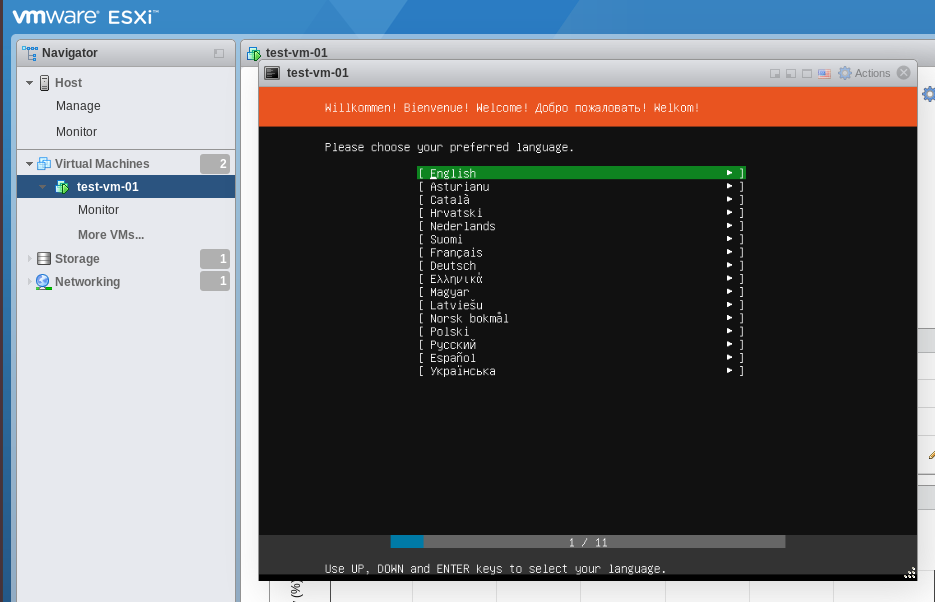Minimize the Navigator panel using its icon
The height and width of the screenshot is (602, 935).
pos(219,53)
